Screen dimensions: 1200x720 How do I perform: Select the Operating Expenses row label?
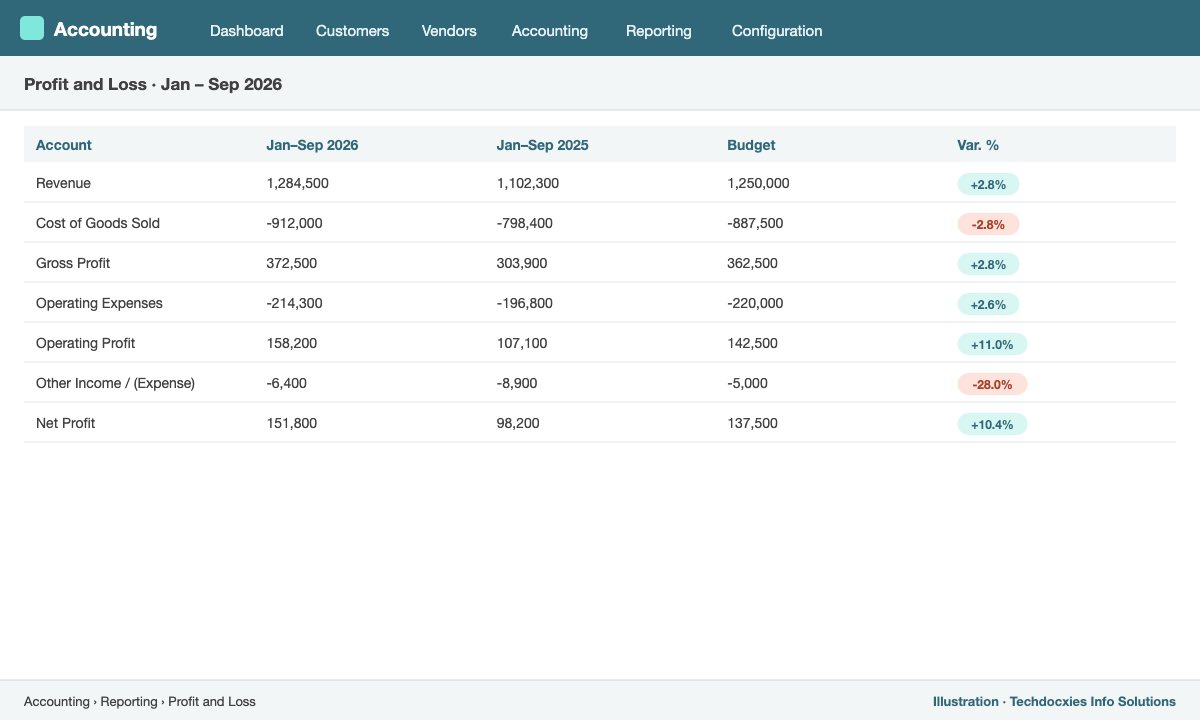click(99, 303)
